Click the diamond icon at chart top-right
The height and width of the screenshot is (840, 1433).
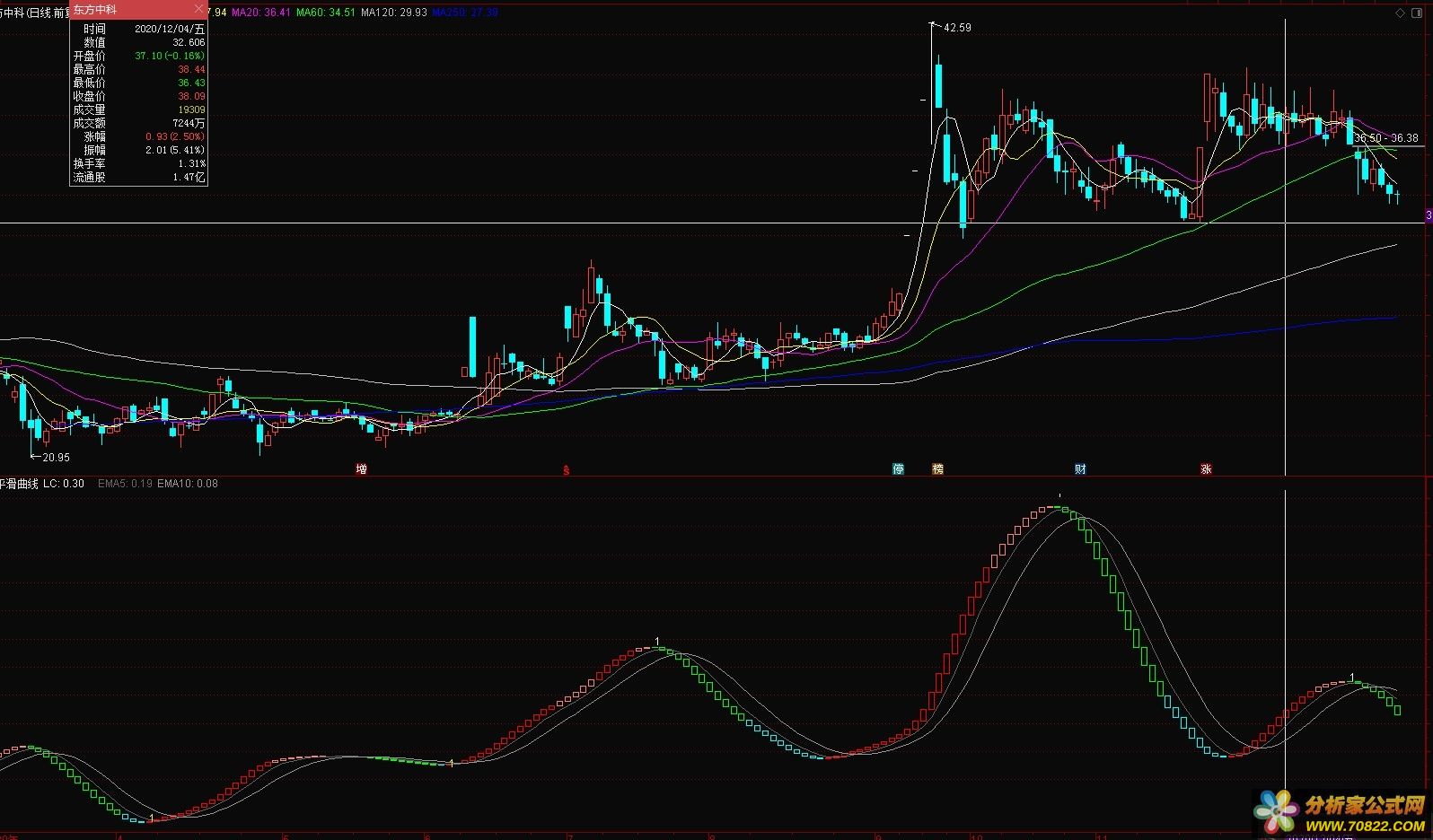(1398, 13)
